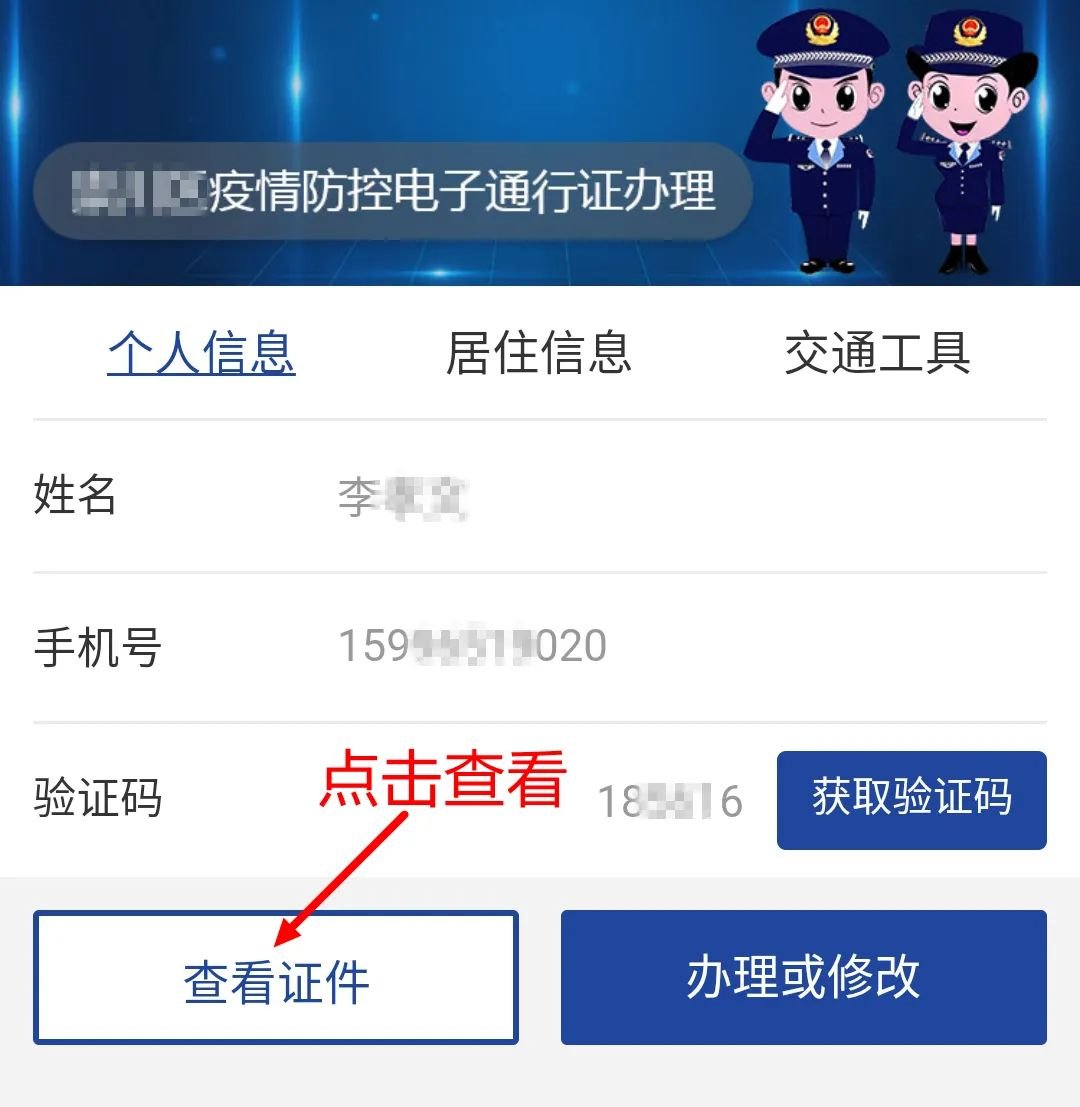Click the 获取验证码 button
The width and height of the screenshot is (1080, 1107).
pos(911,800)
